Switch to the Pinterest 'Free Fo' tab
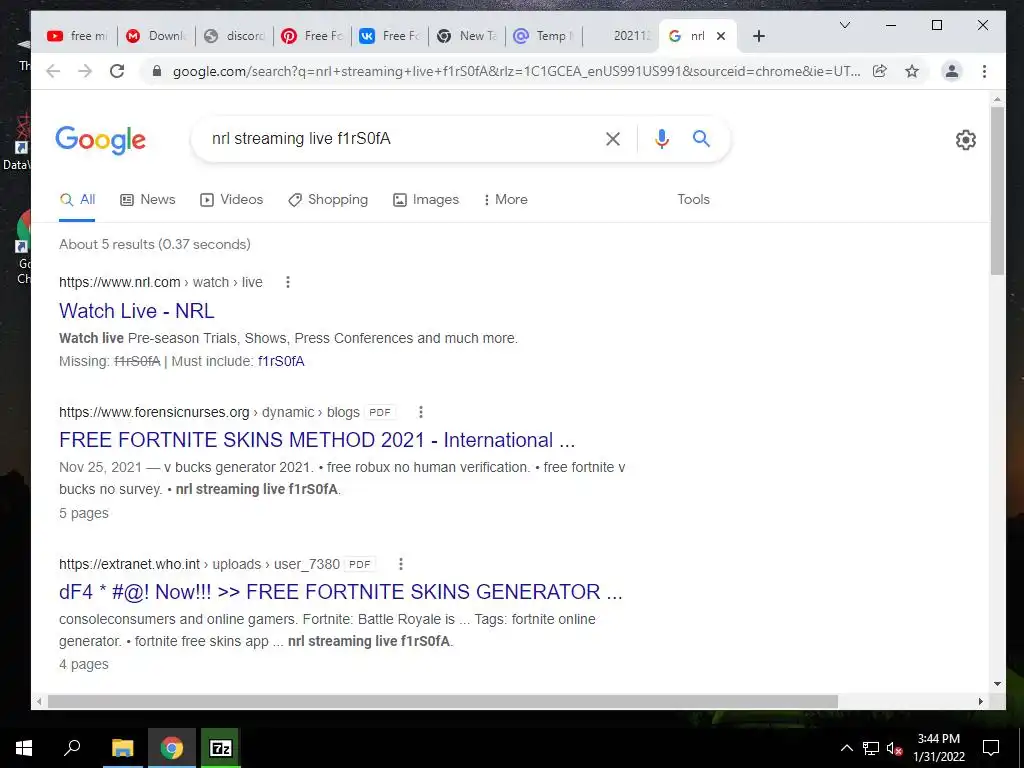This screenshot has height=768, width=1024. point(313,36)
